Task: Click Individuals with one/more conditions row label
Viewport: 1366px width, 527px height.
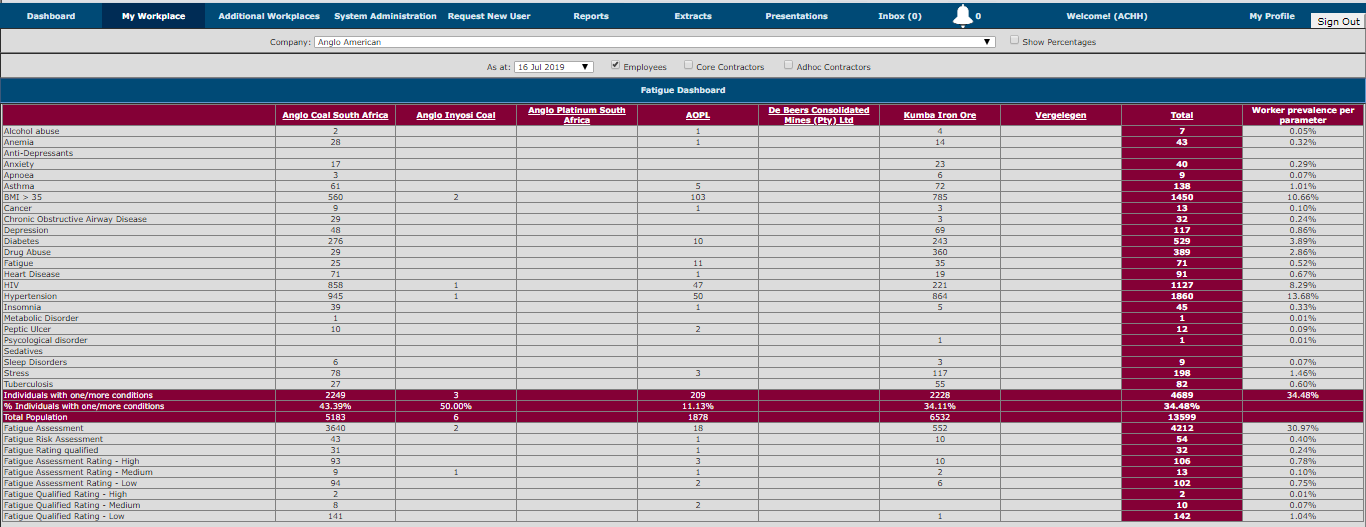Action: [x=78, y=395]
